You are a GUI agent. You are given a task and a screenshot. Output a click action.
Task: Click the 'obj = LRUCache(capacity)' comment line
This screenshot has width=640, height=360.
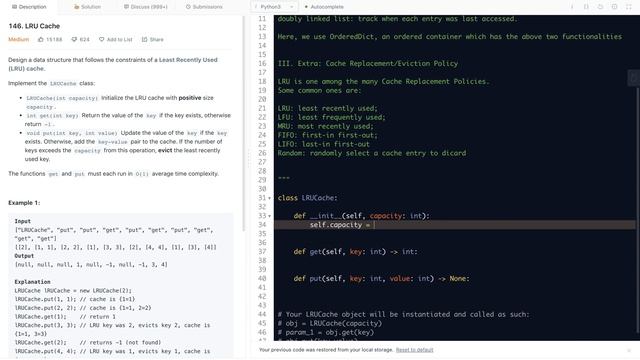330,323
